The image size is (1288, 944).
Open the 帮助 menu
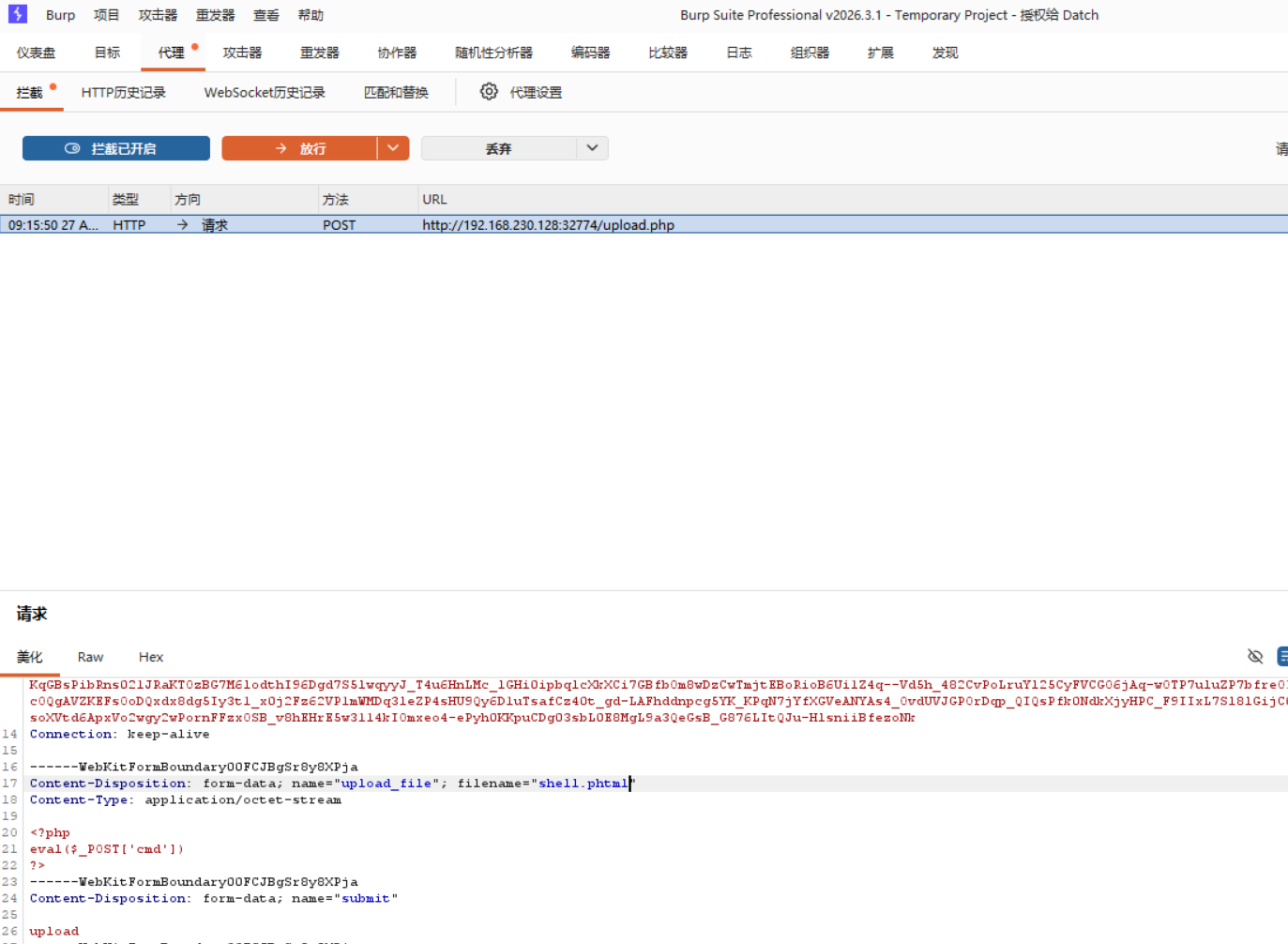pyautogui.click(x=311, y=15)
